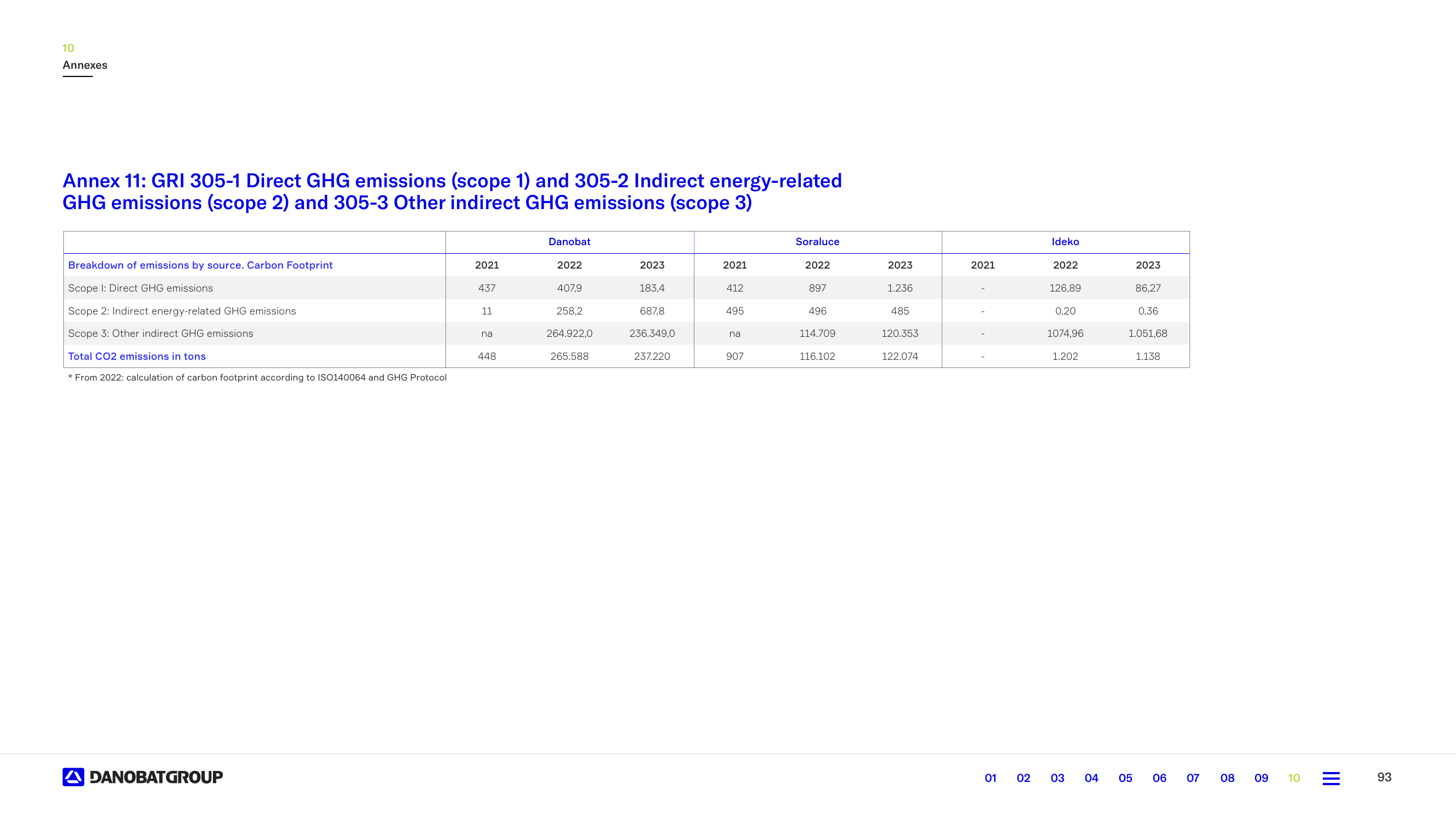Viewport: 1456px width, 819px height.
Task: Click 'Scope 2: Indirect energy-related GHG emissions' label
Action: 181,311
